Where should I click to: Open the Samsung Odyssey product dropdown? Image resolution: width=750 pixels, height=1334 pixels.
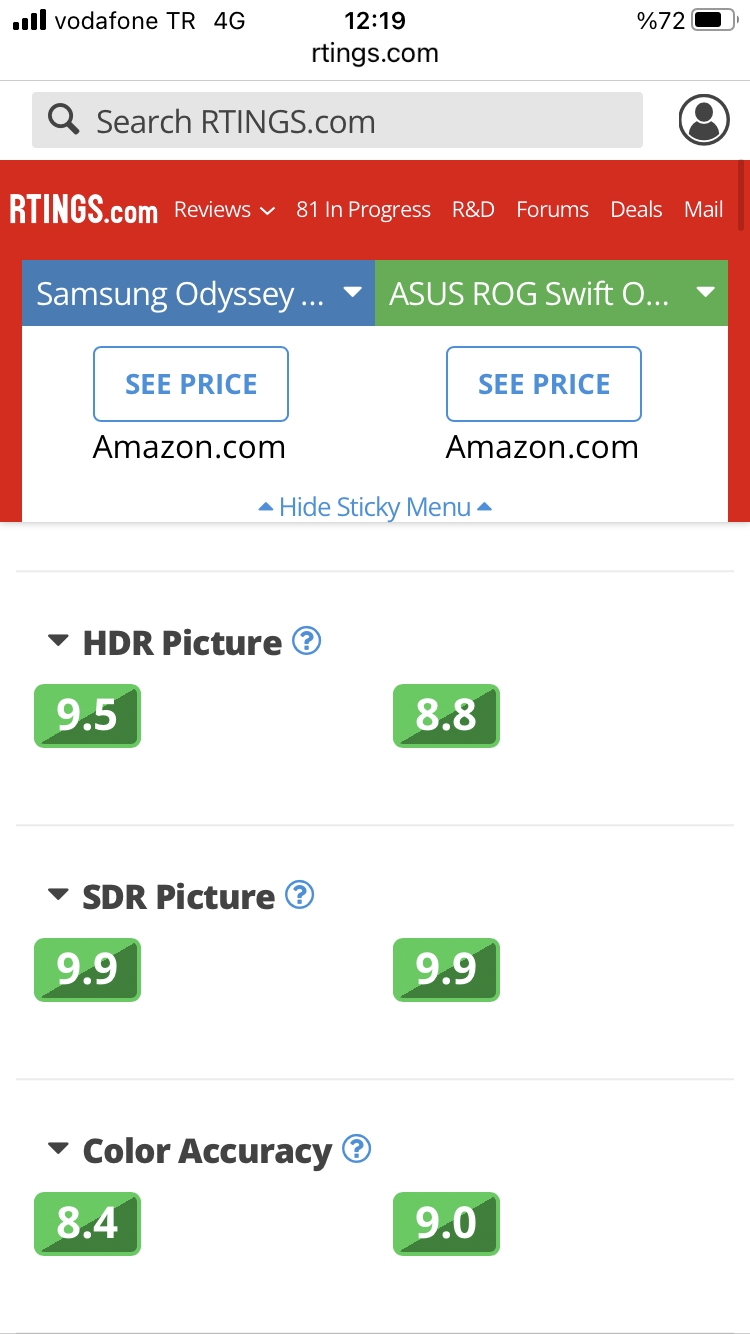click(198, 293)
